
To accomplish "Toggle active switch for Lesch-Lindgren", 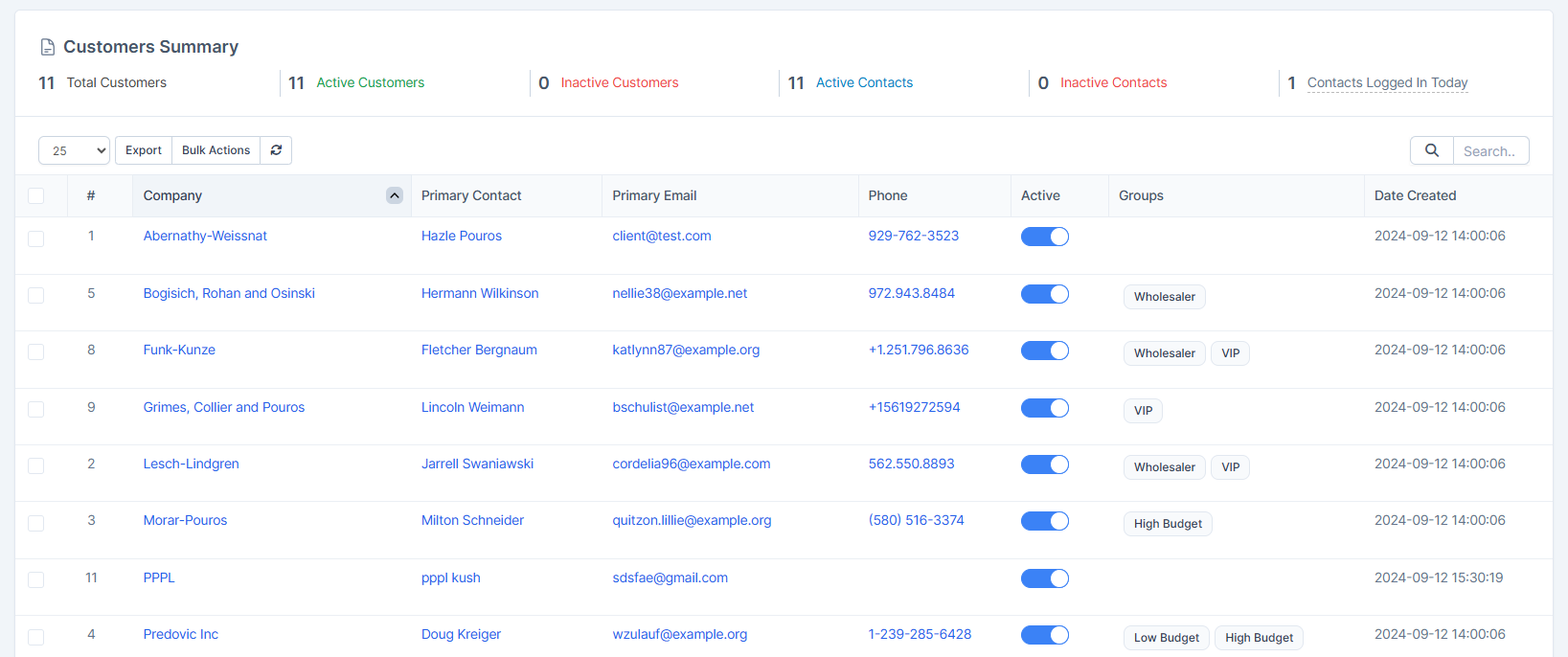I will pyautogui.click(x=1045, y=464).
